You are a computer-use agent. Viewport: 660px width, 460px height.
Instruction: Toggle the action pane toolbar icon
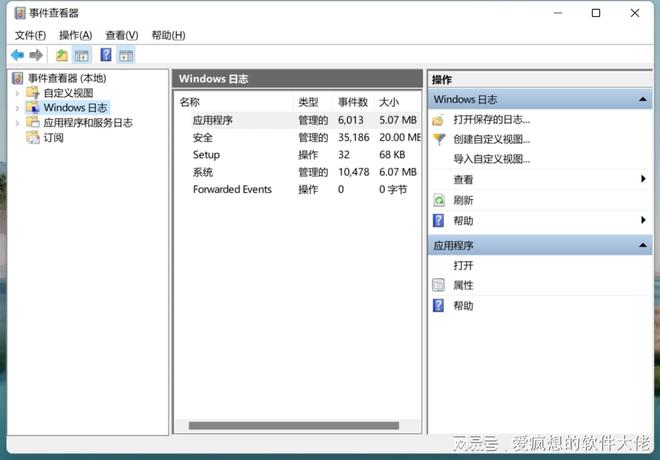126,55
